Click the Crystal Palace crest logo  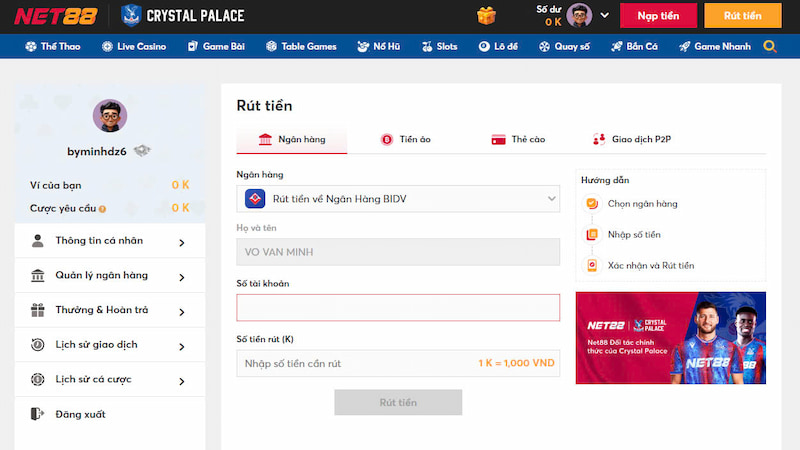pyautogui.click(x=131, y=15)
